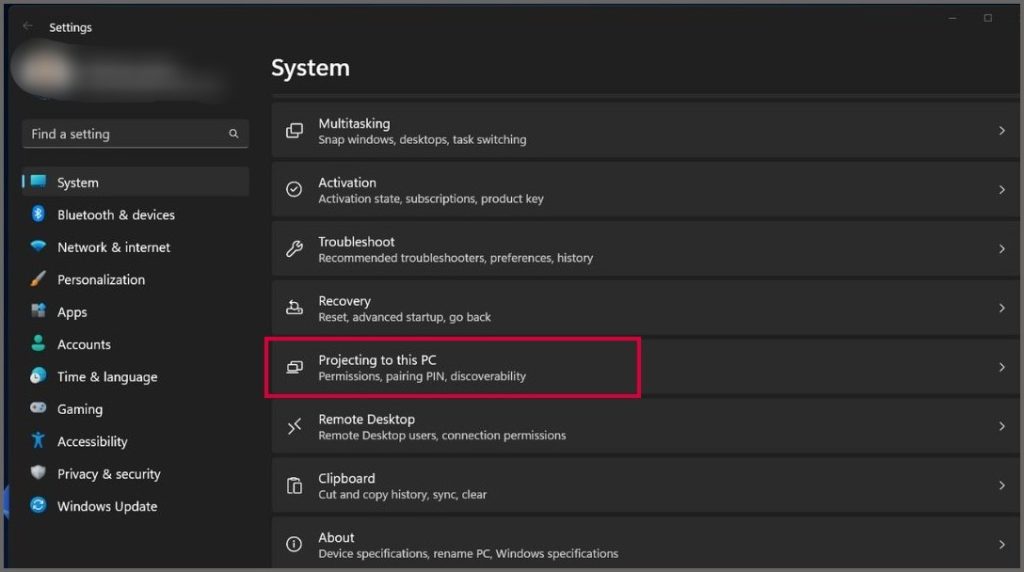This screenshot has width=1024, height=572.
Task: Go to Personalization settings
Action: click(x=136, y=279)
